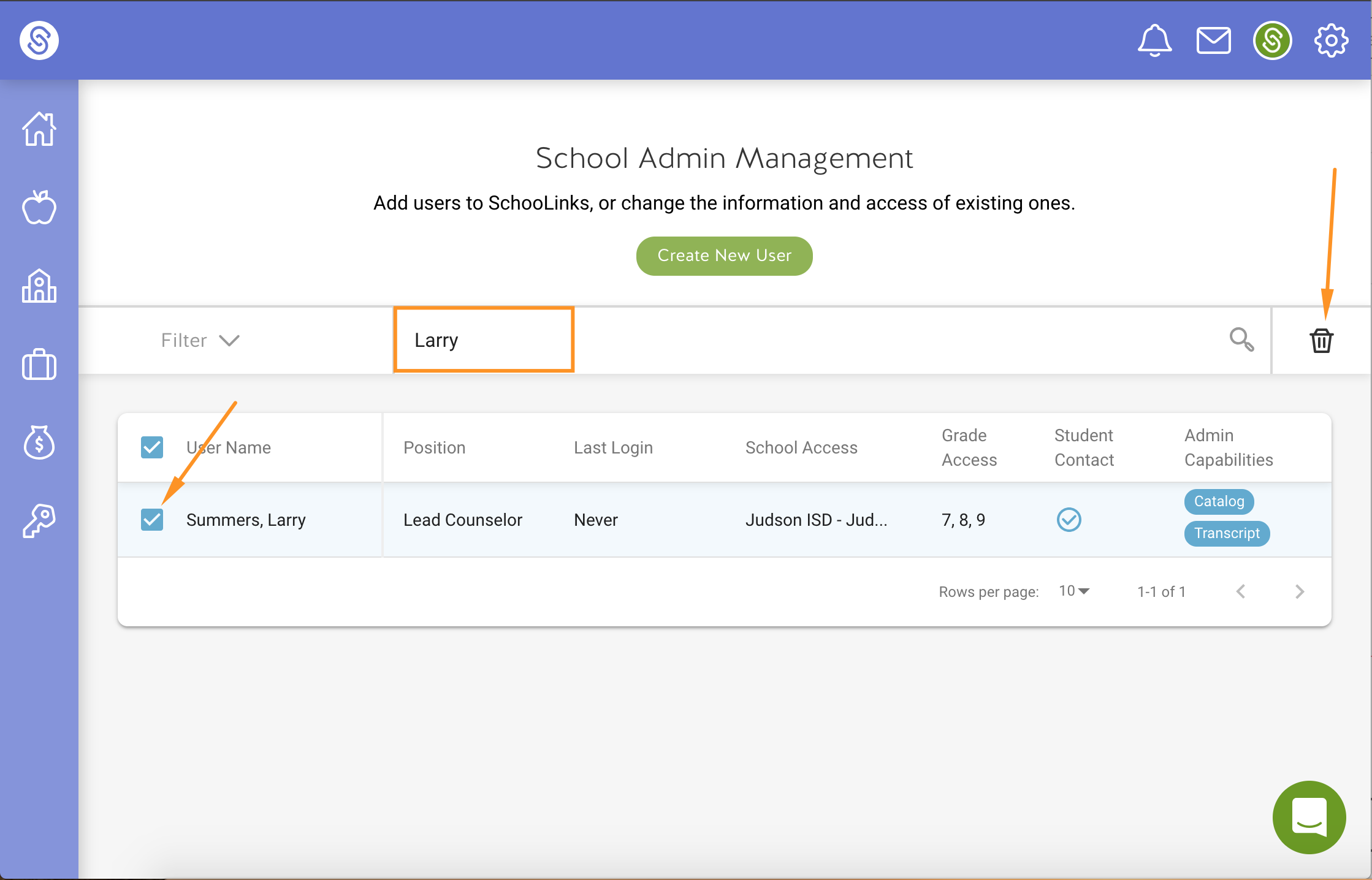This screenshot has width=1372, height=880.
Task: Click the Lead Counselor position cell
Action: coord(463,520)
